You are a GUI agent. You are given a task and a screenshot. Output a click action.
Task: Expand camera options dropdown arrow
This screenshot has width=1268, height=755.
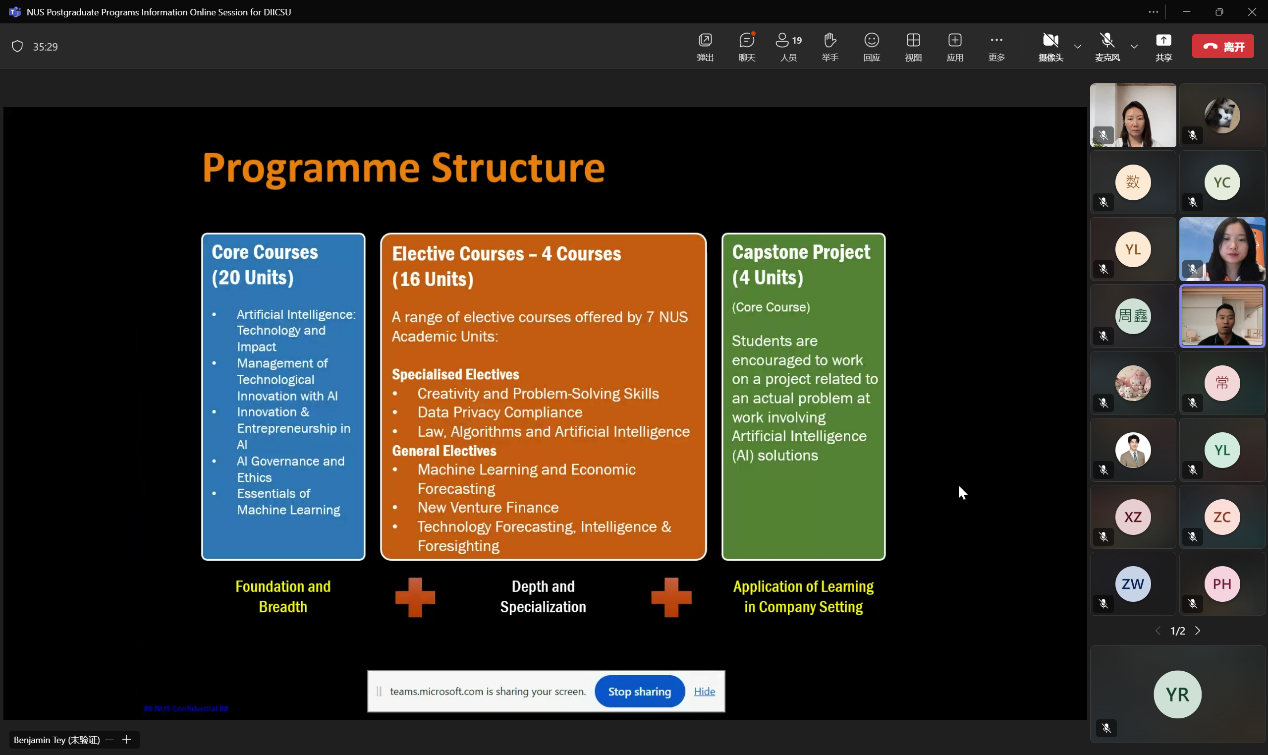[x=1077, y=46]
